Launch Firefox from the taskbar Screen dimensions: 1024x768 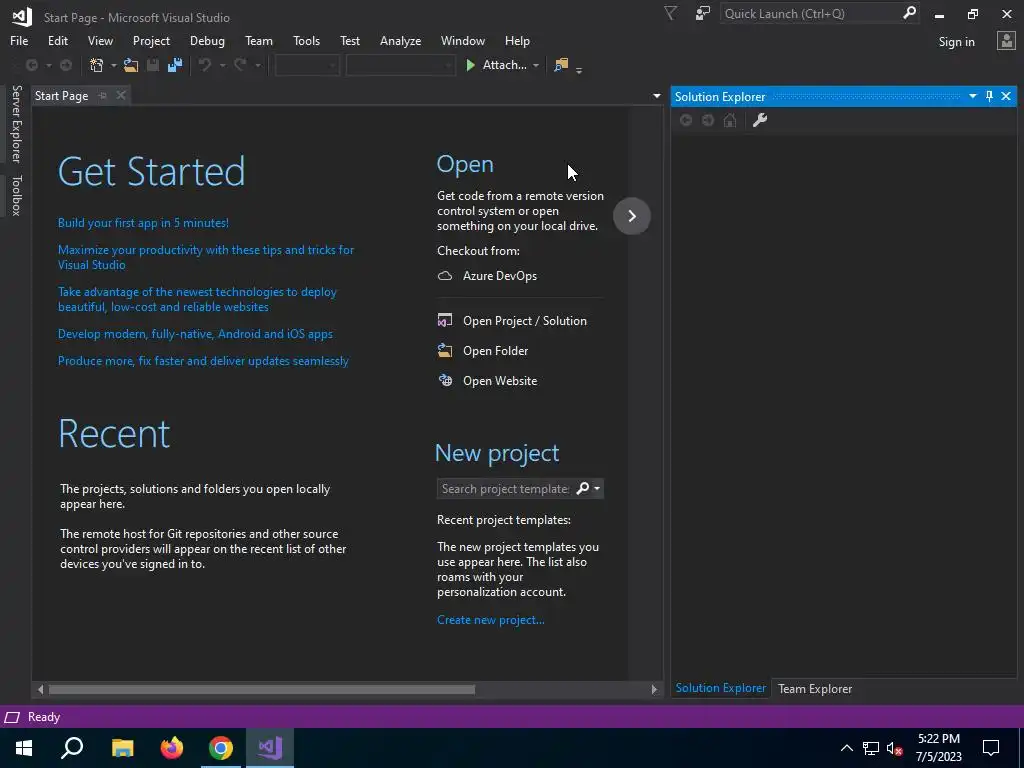tap(172, 748)
